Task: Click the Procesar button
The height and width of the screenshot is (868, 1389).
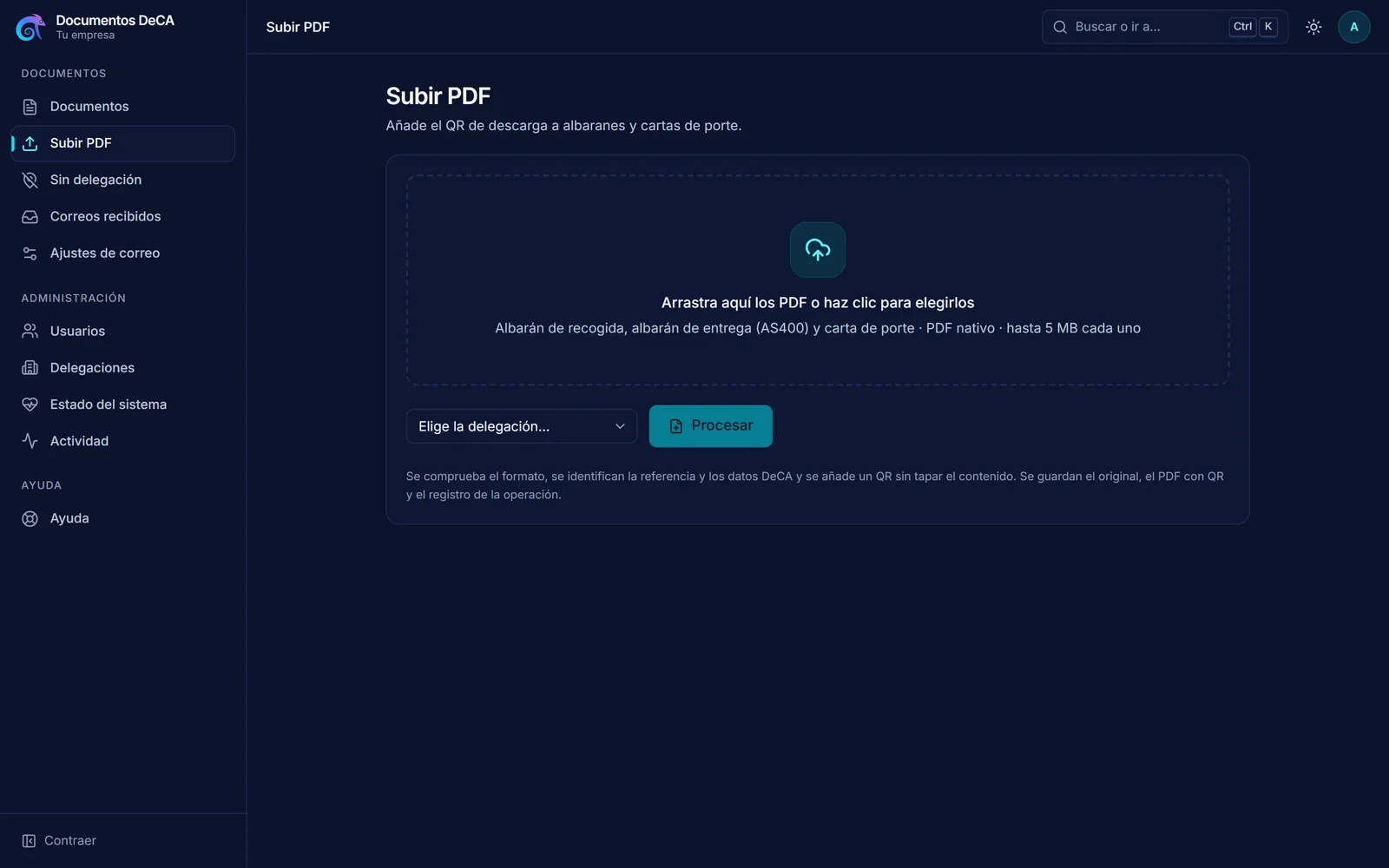Action: coord(711,426)
